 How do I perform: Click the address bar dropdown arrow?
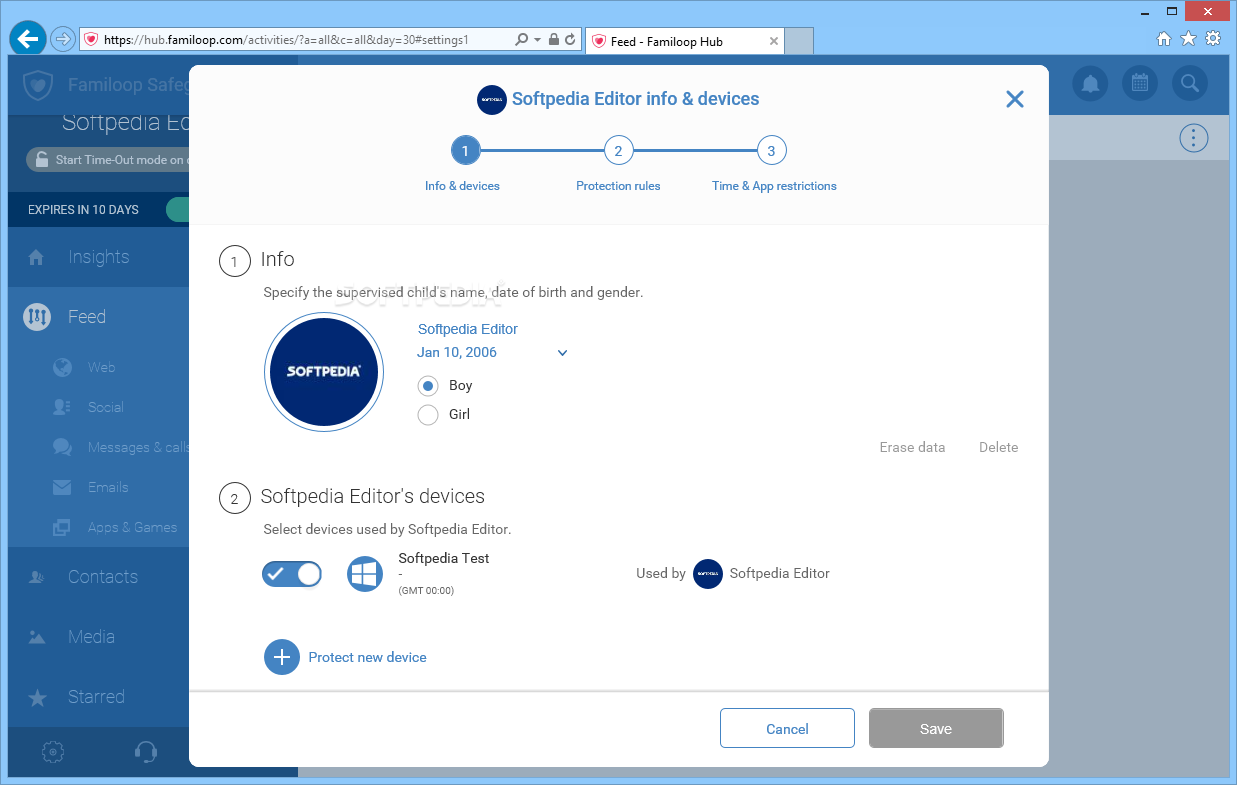[x=538, y=40]
